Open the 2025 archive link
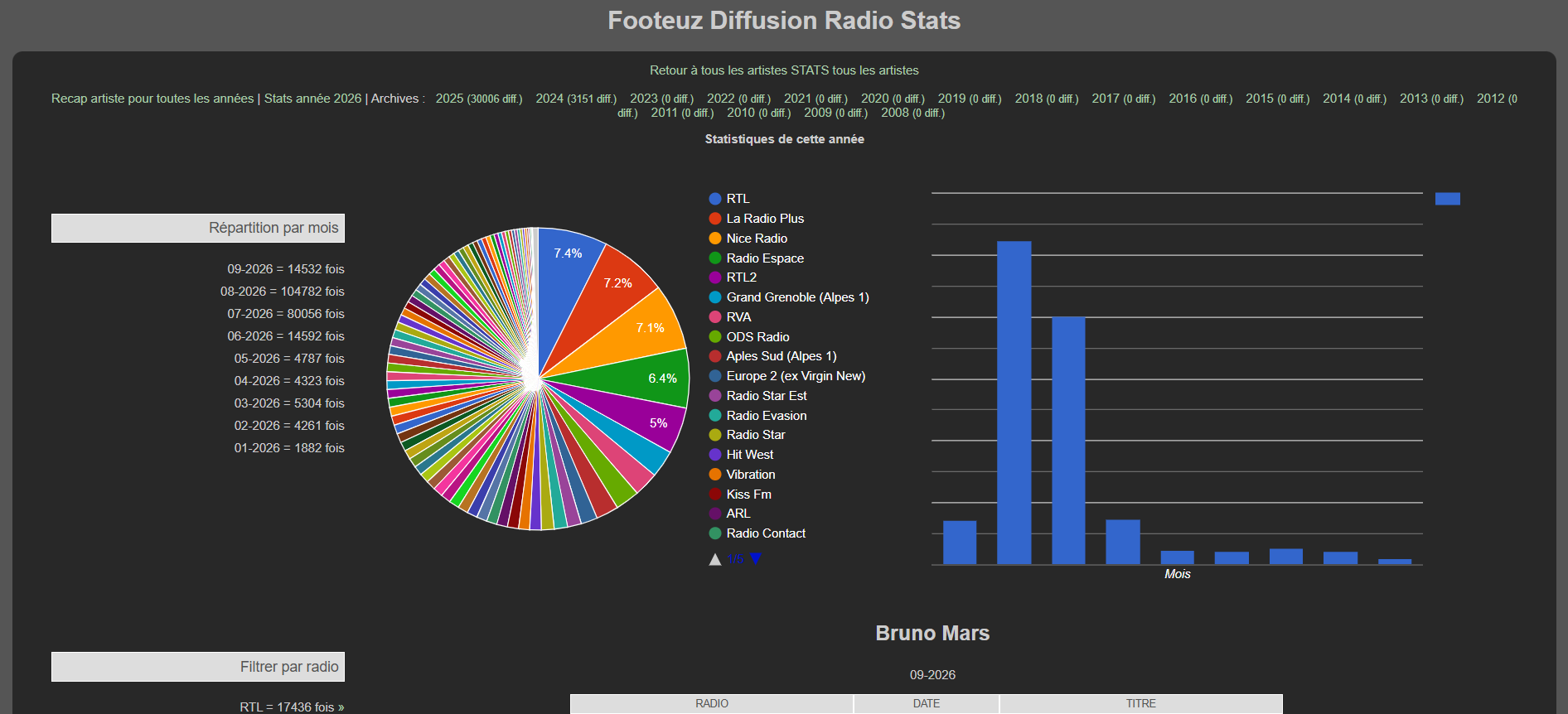Screen dimensions: 1568x714 479,99
